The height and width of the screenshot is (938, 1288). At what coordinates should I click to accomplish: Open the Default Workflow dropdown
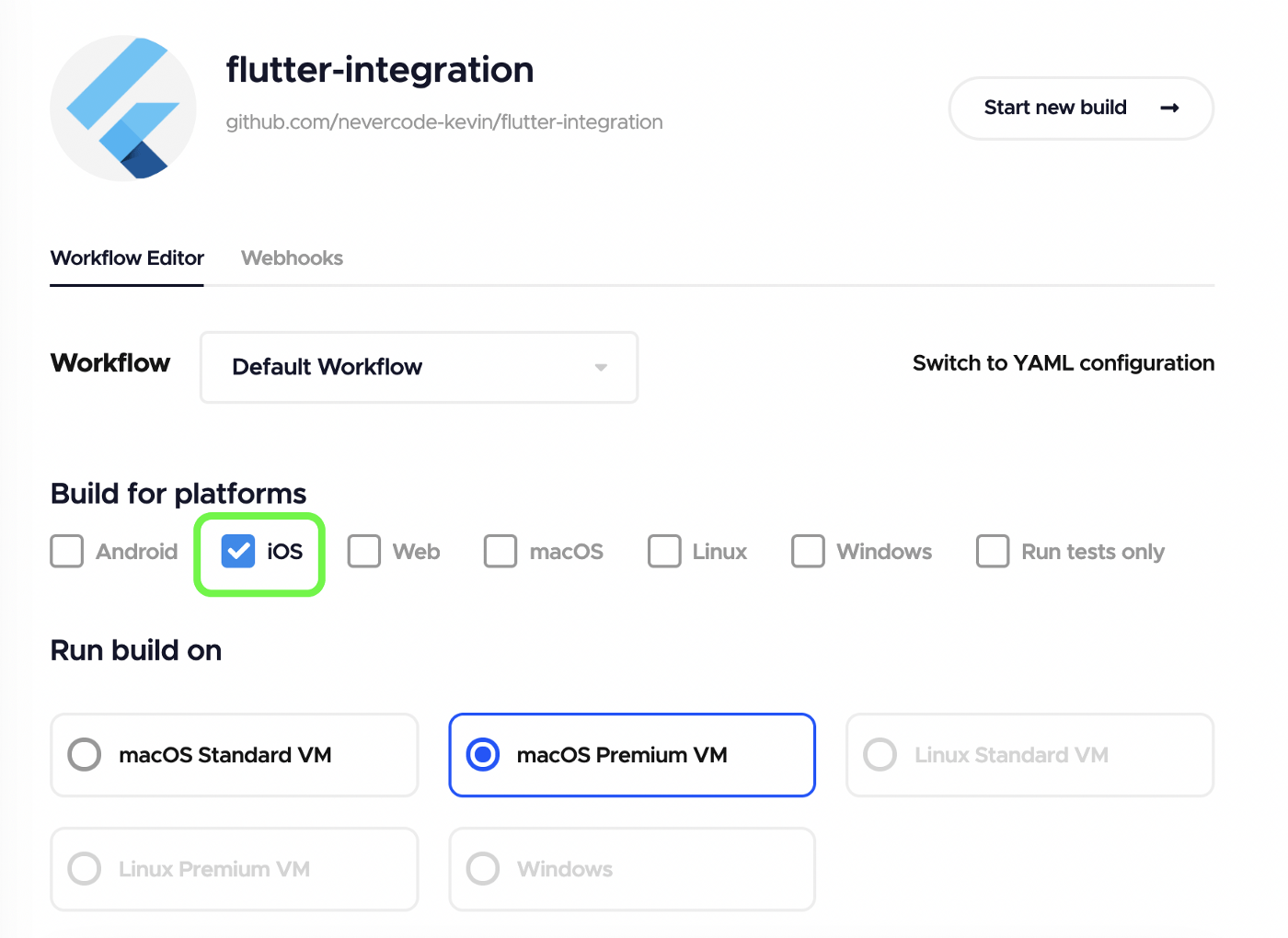pyautogui.click(x=420, y=367)
